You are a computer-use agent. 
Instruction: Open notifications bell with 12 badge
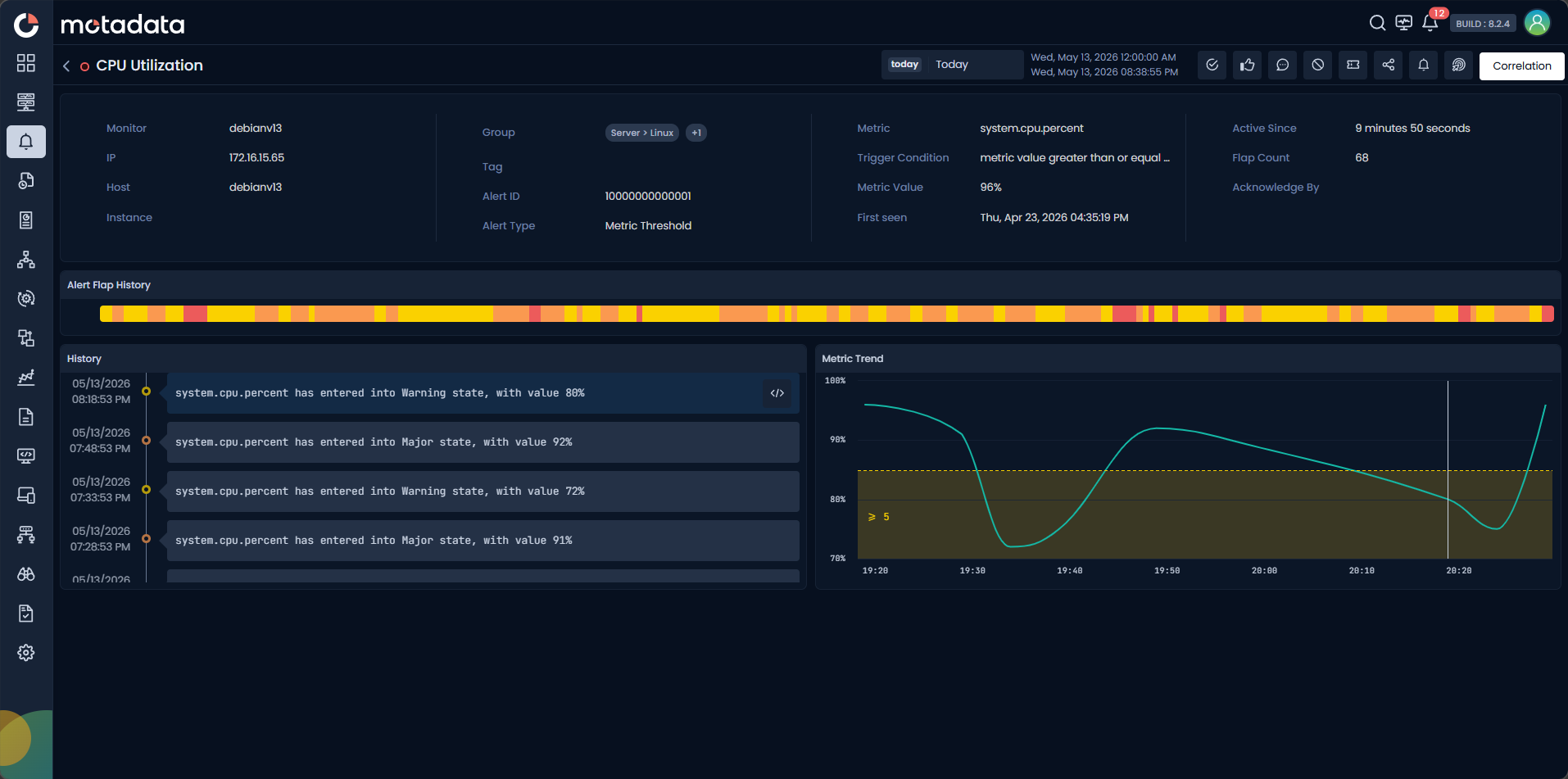click(x=1430, y=23)
